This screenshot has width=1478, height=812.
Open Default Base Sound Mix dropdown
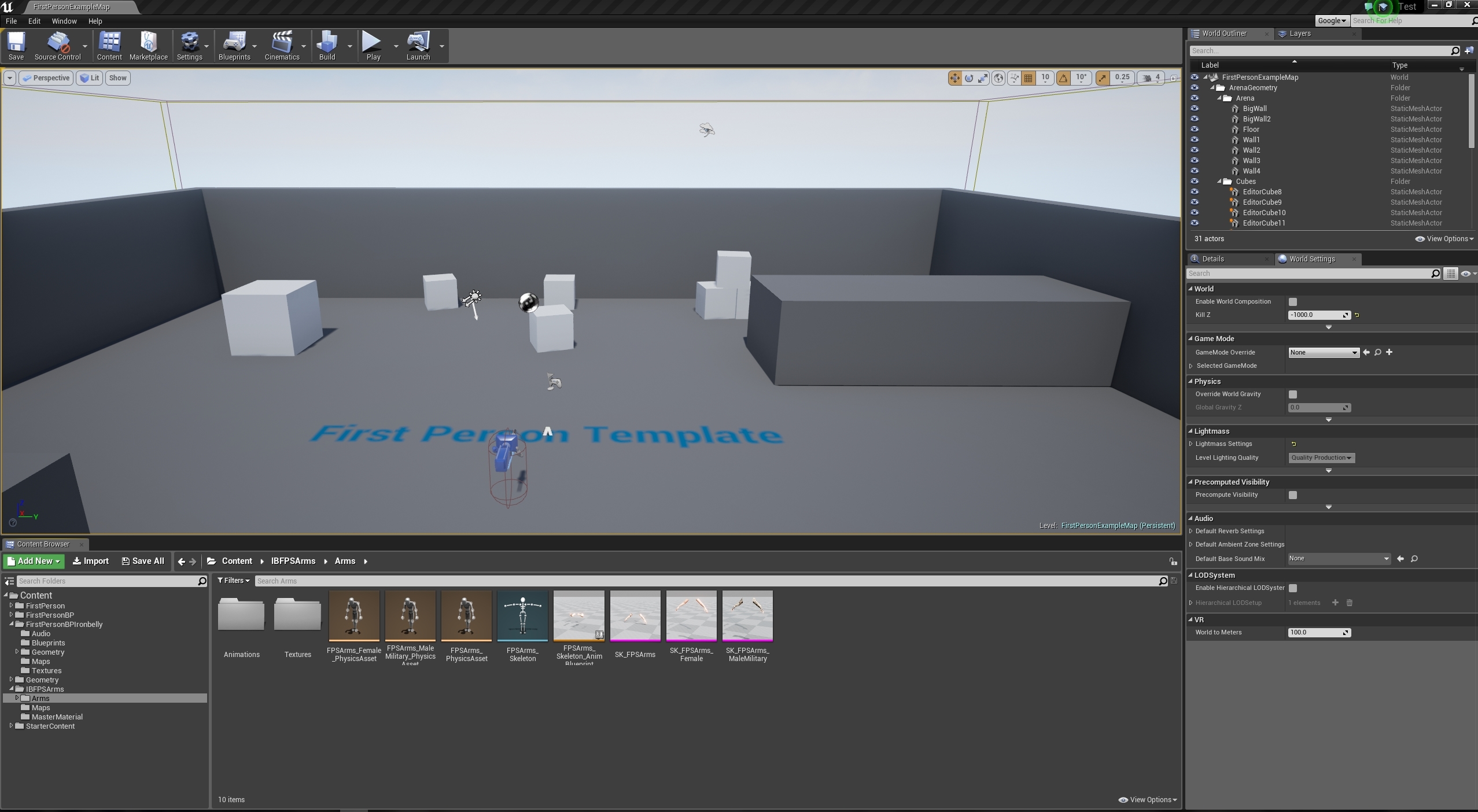pos(1339,559)
